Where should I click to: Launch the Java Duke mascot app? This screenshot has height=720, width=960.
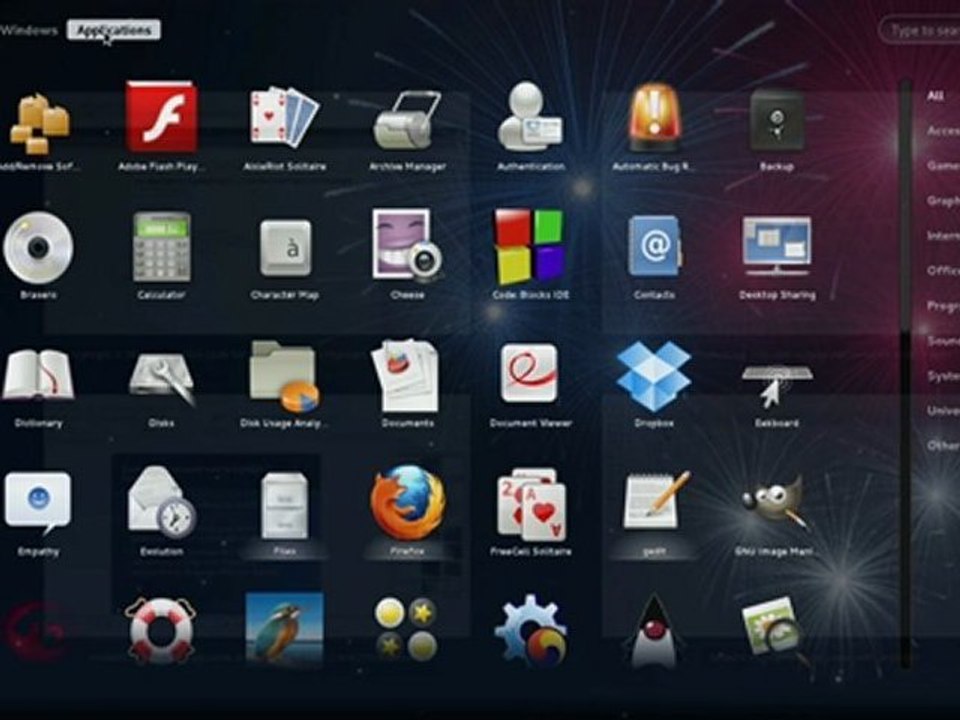tap(653, 631)
